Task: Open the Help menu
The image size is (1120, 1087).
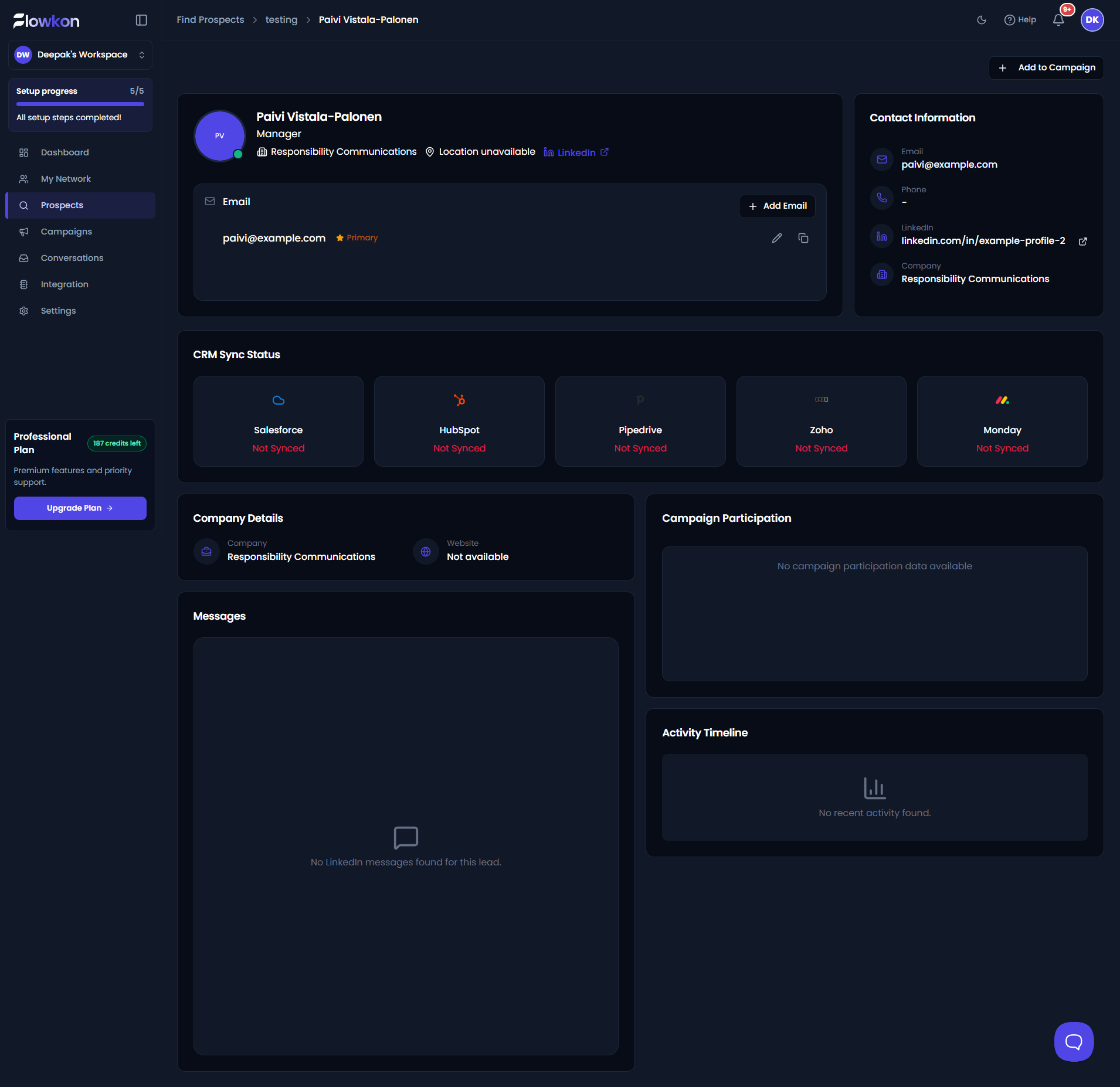Action: [x=1020, y=20]
